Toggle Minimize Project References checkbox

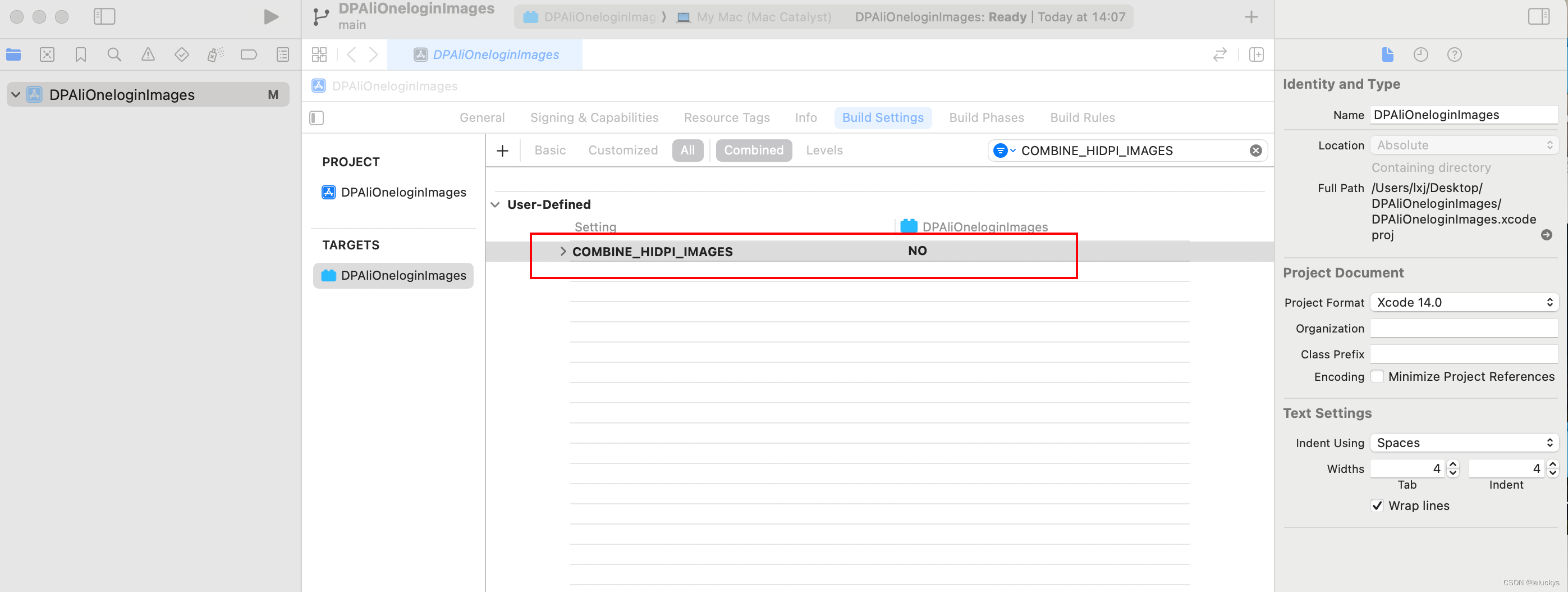coord(1377,376)
